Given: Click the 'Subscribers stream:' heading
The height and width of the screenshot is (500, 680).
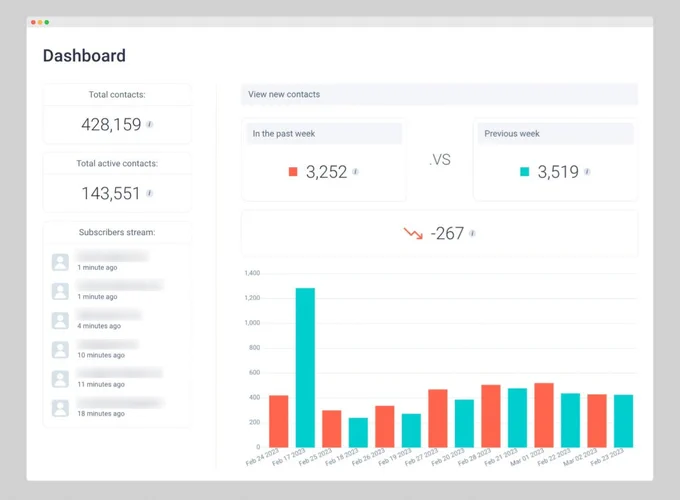Looking at the screenshot, I should (x=117, y=232).
